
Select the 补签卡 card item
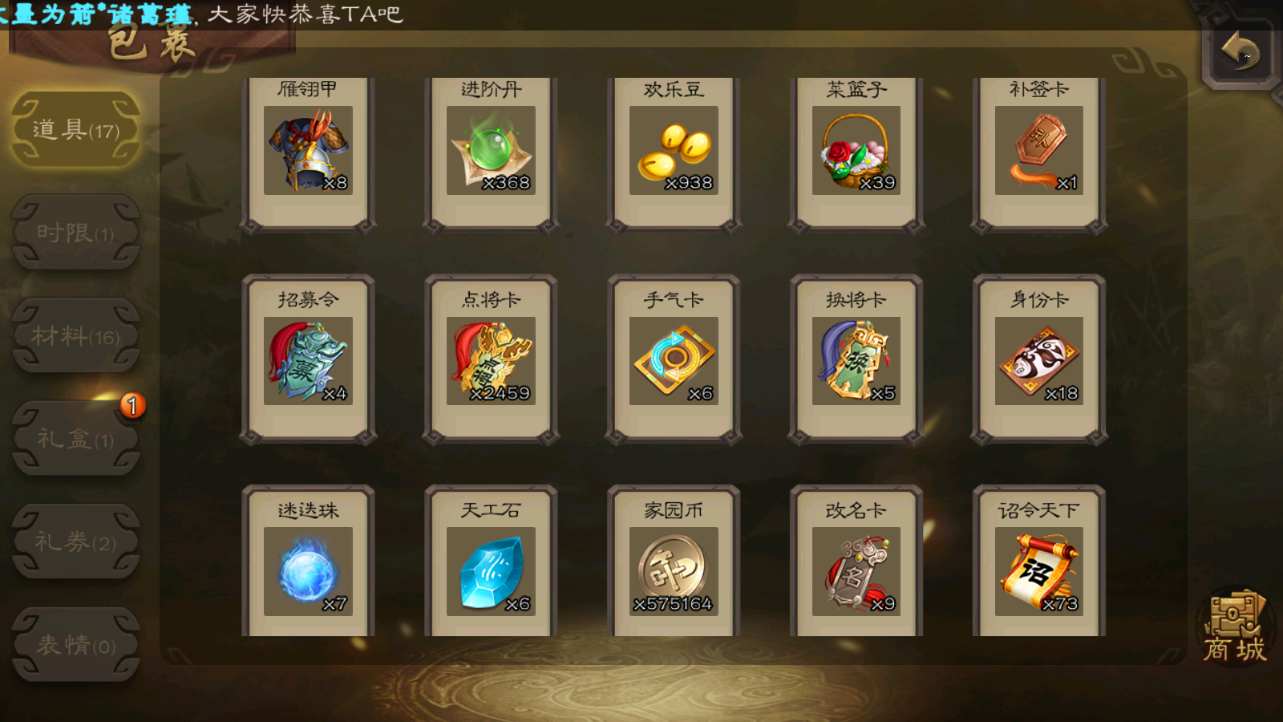(1039, 153)
